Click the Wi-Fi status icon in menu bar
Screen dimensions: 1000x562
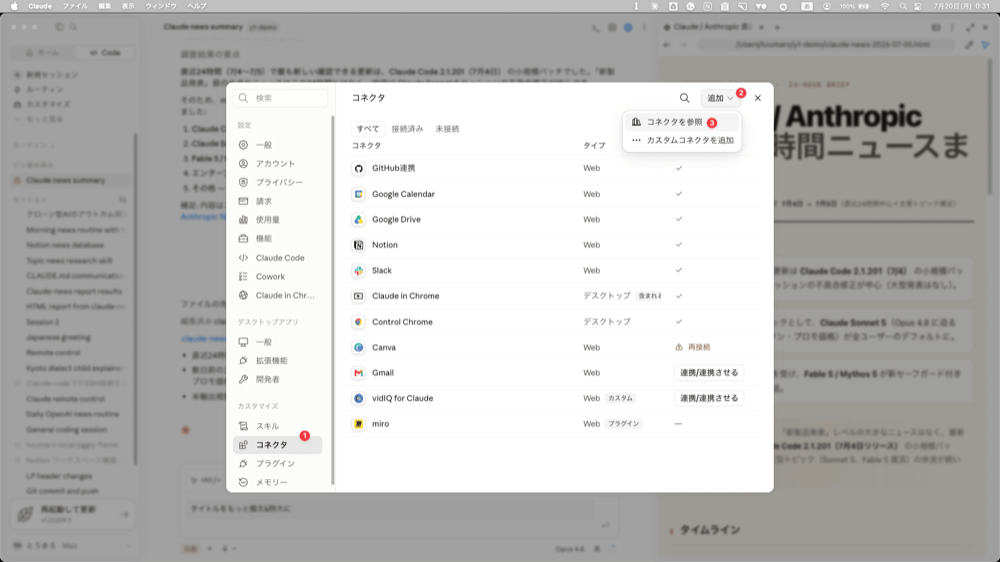point(885,6)
